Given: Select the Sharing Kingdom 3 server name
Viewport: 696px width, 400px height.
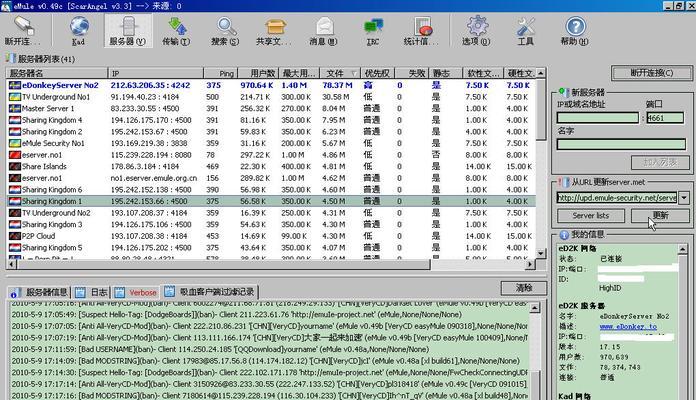Looking at the screenshot, I should click(52, 224).
